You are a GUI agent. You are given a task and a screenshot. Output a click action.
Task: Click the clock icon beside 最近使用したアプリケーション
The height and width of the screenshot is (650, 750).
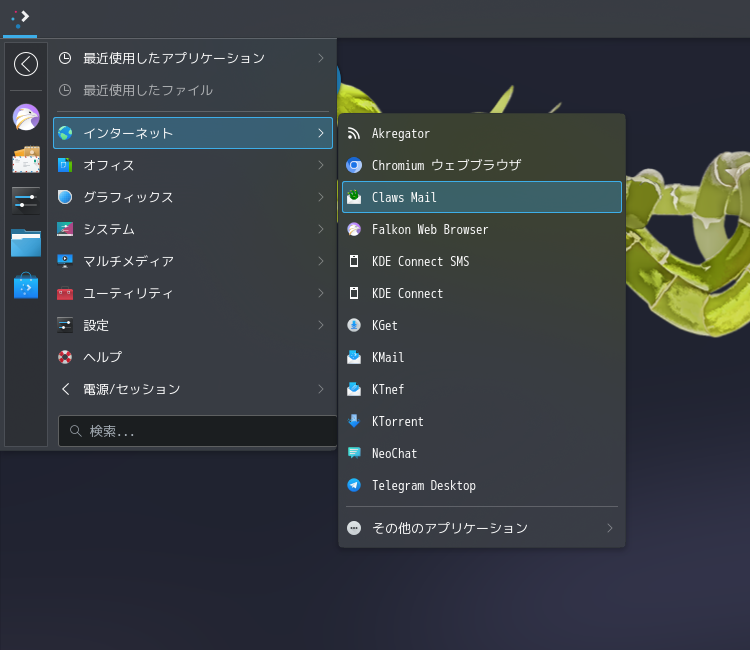(65, 58)
